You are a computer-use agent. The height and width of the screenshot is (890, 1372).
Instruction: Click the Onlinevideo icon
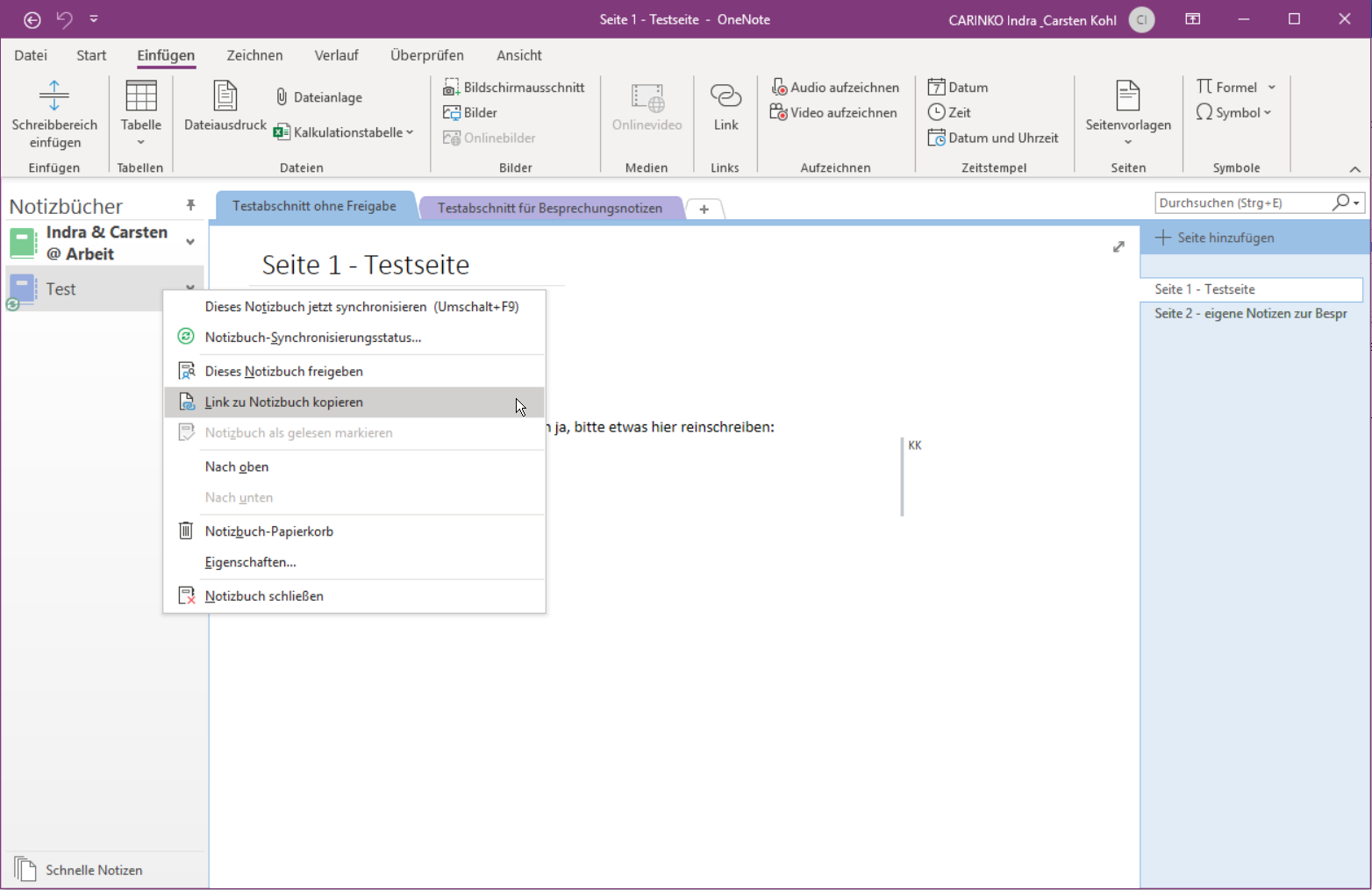[647, 97]
